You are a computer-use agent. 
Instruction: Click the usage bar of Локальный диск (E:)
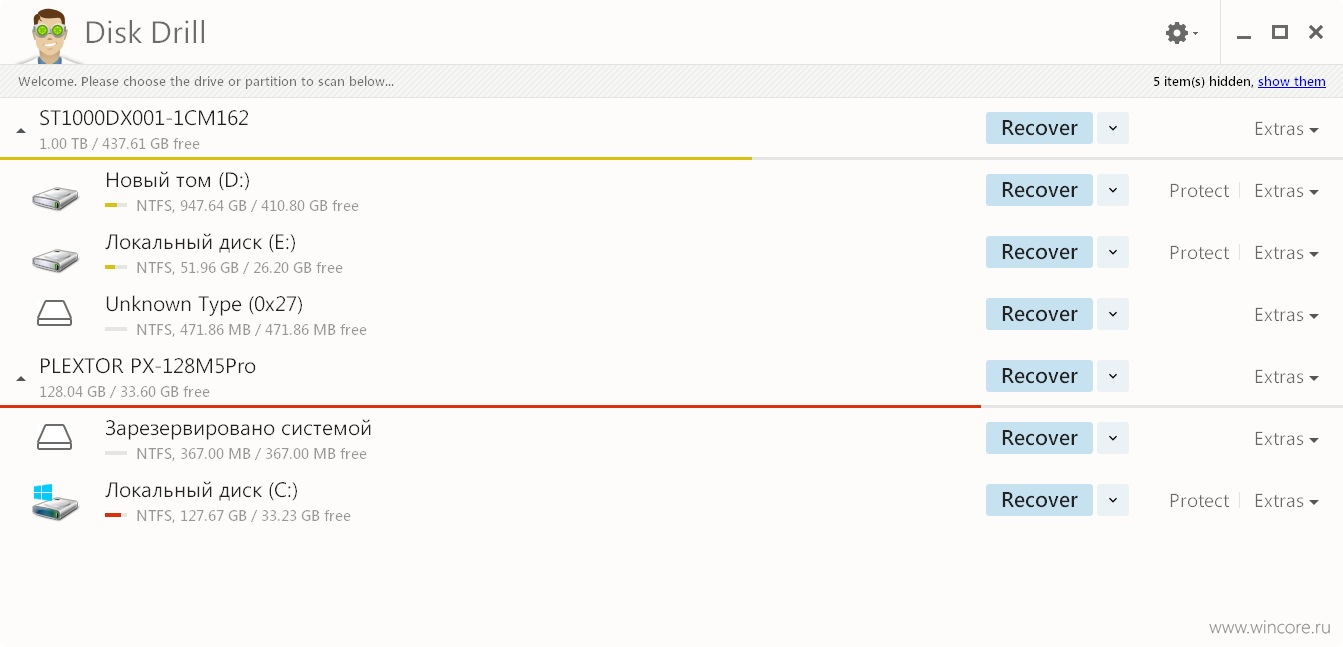coord(116,268)
